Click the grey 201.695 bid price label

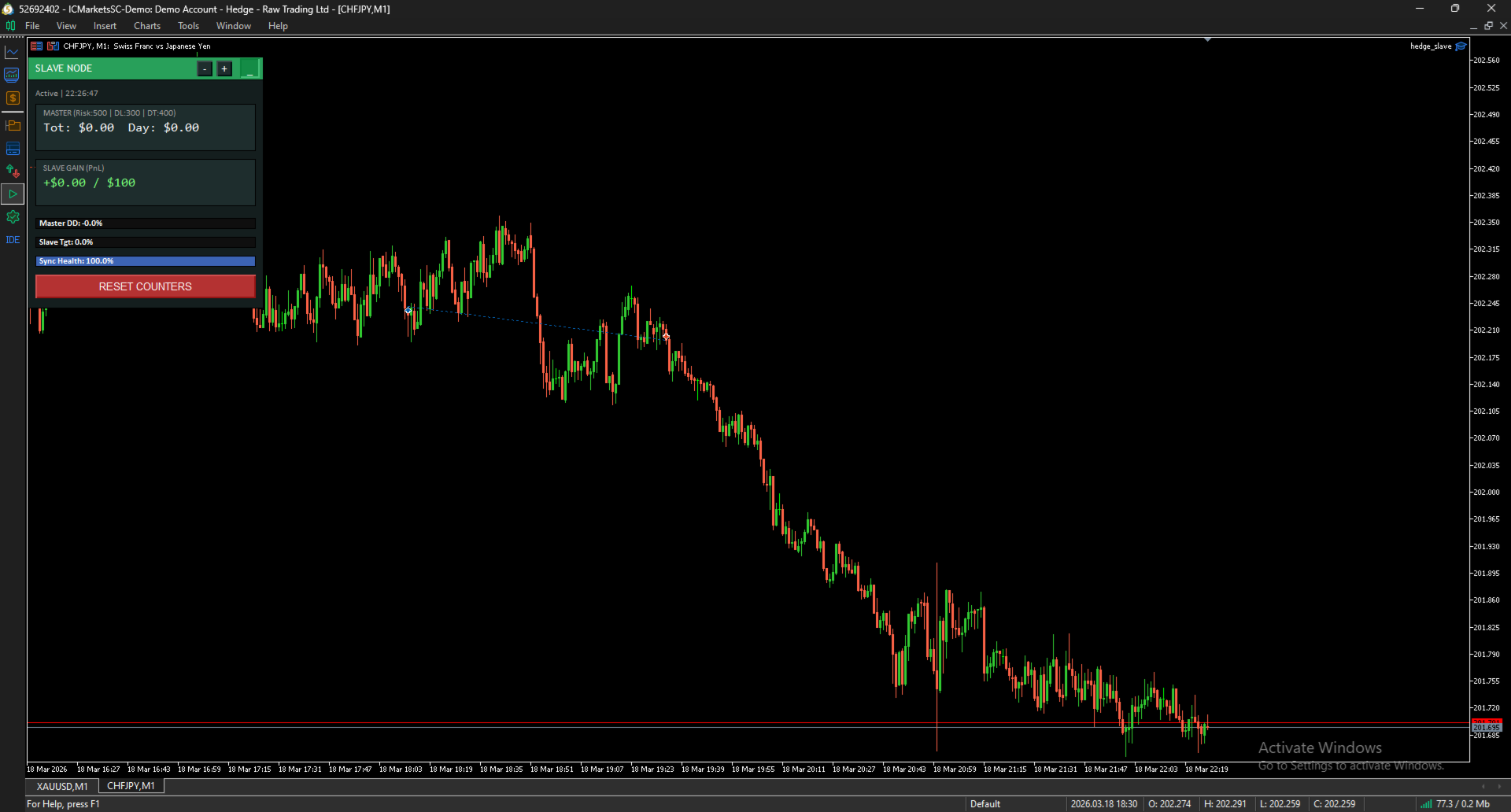[1487, 728]
